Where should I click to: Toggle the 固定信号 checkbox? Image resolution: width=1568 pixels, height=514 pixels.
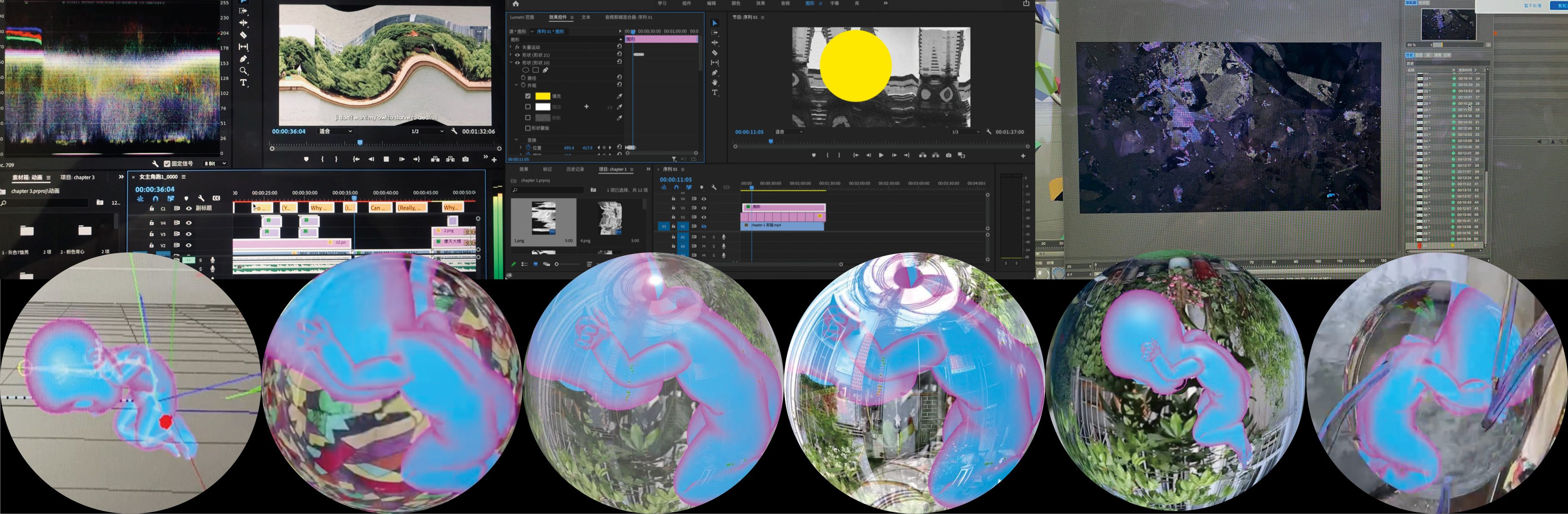(167, 163)
